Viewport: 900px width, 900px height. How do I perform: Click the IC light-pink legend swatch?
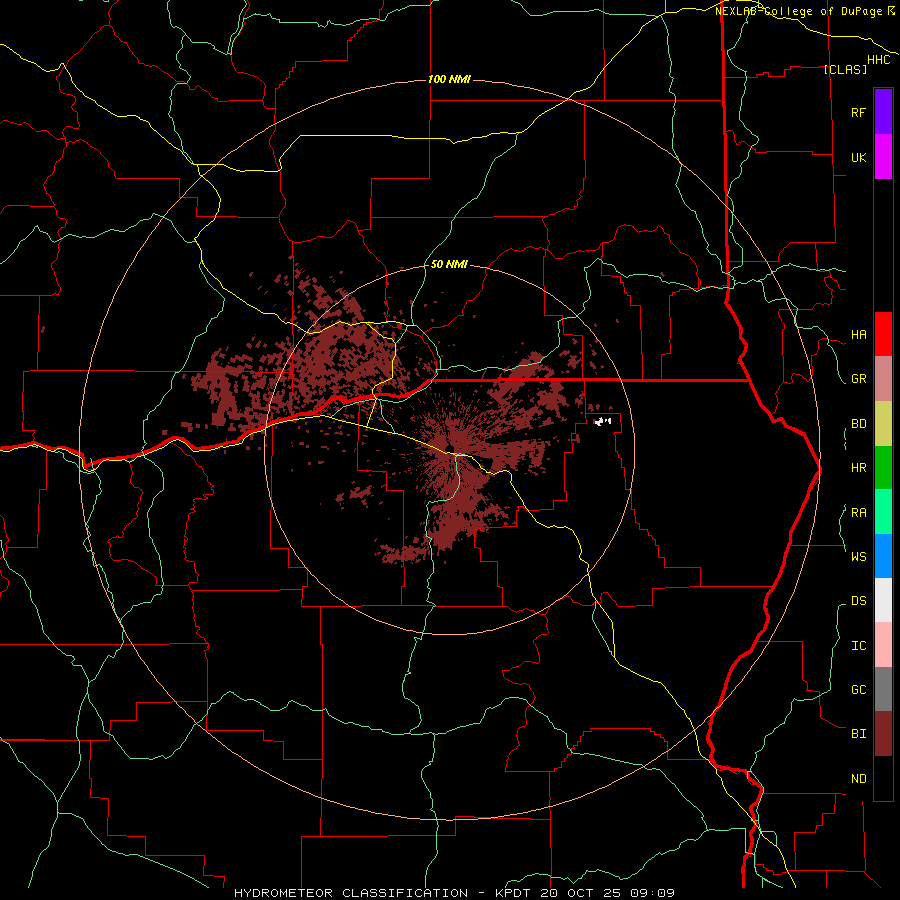883,645
